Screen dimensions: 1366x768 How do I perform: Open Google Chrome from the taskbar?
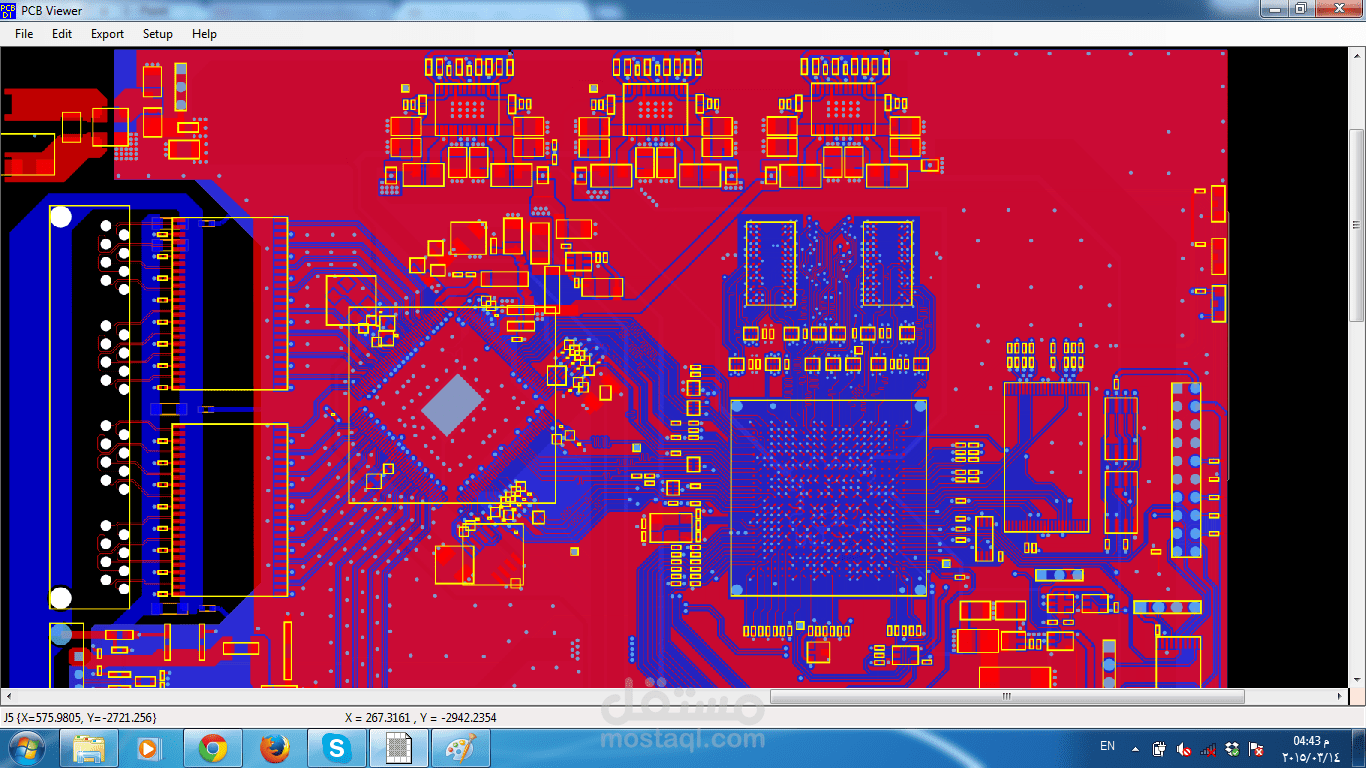pos(211,748)
